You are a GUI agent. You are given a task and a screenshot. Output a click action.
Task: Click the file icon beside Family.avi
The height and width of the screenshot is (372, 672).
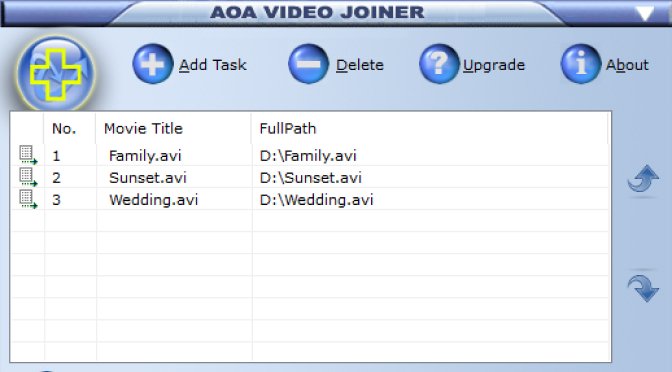[x=28, y=155]
